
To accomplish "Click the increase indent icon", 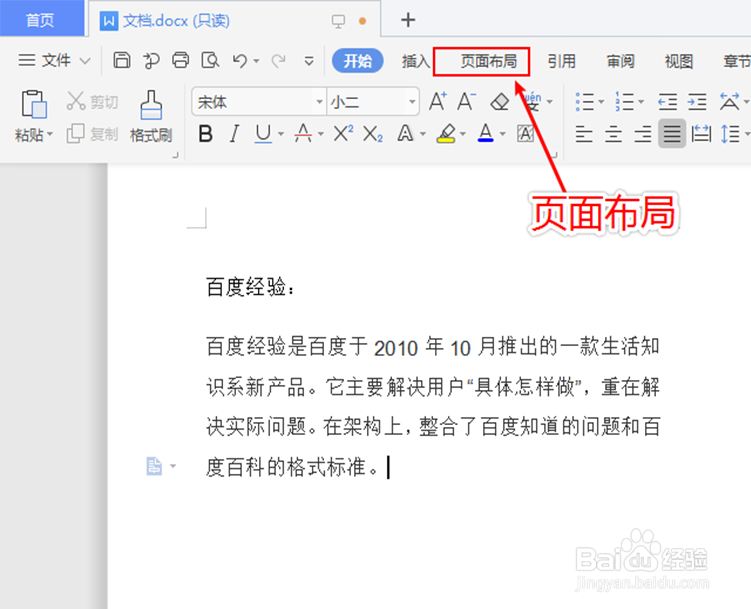I will 697,102.
